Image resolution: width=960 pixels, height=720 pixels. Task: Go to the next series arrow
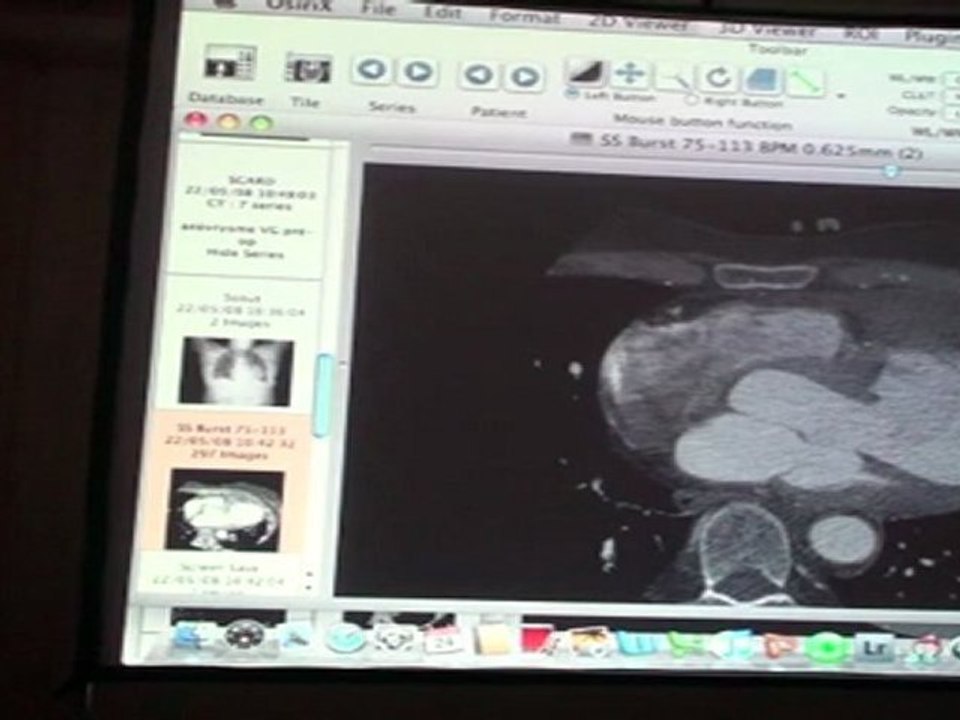point(418,72)
